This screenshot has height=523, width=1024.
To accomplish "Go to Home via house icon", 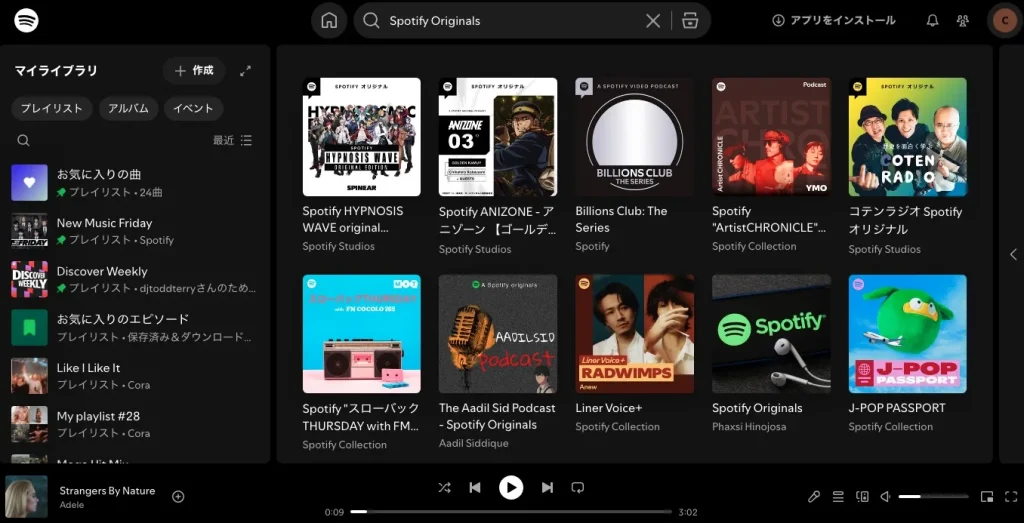I will click(329, 21).
